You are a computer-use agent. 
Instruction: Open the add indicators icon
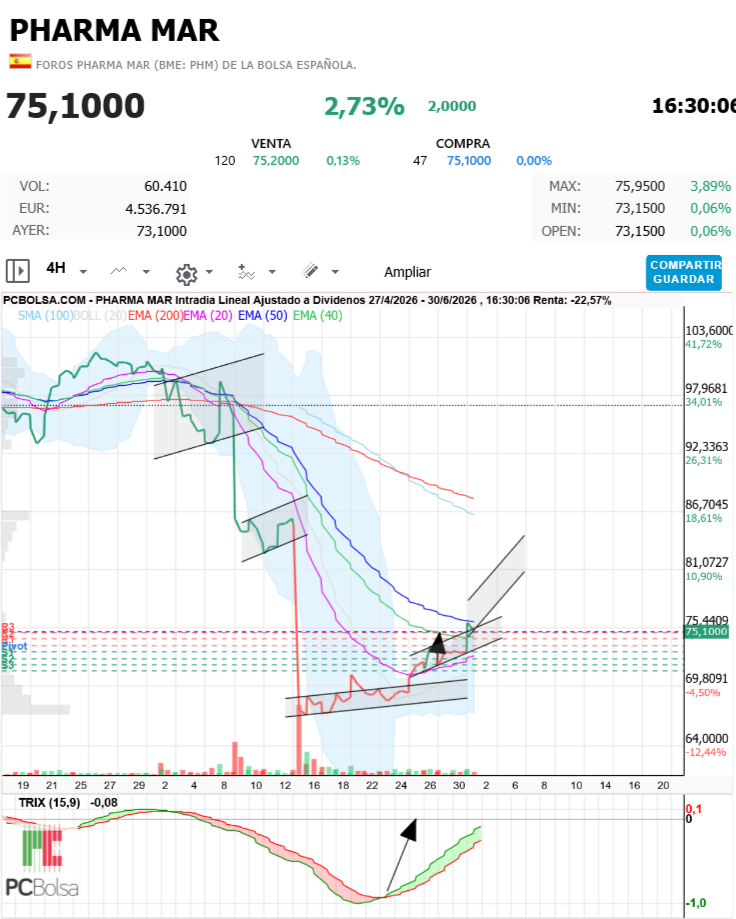[247, 272]
